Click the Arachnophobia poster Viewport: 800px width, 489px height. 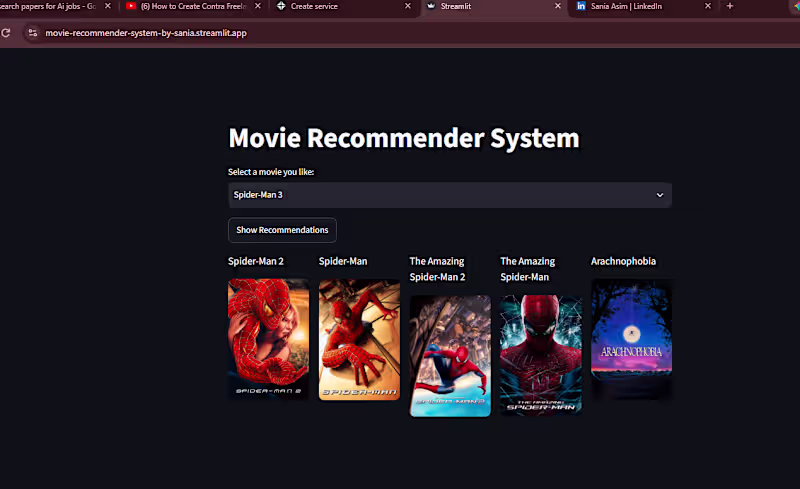(x=632, y=339)
